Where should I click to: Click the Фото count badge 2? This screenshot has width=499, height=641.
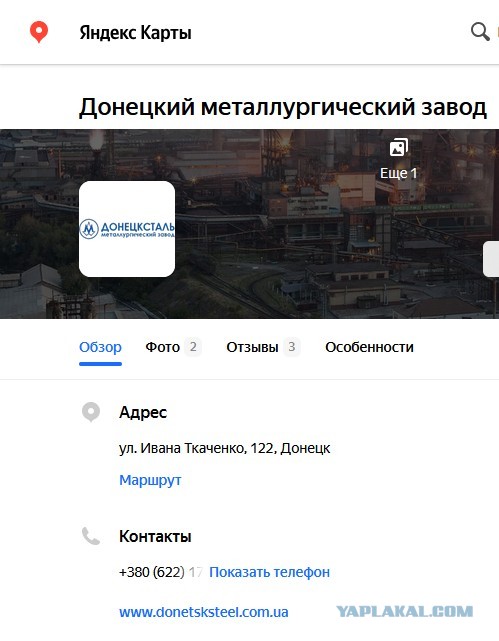click(x=193, y=347)
